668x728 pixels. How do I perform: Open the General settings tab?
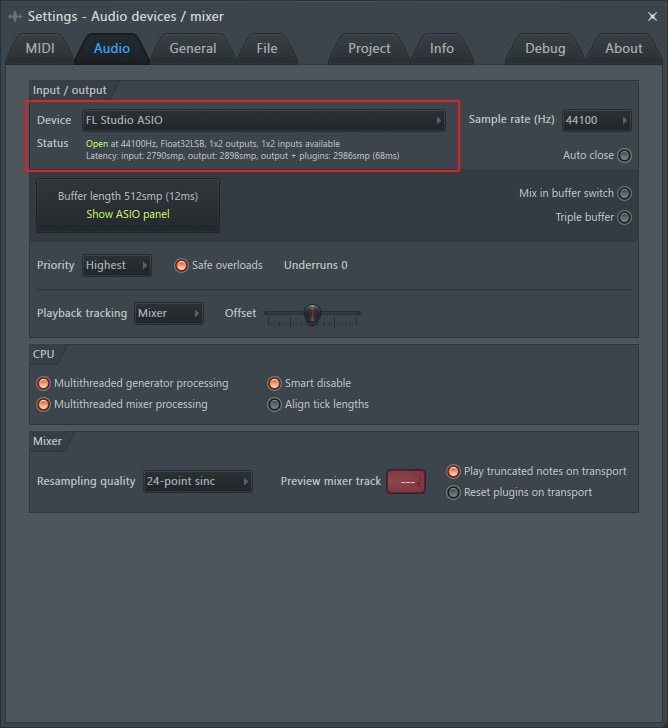tap(193, 48)
